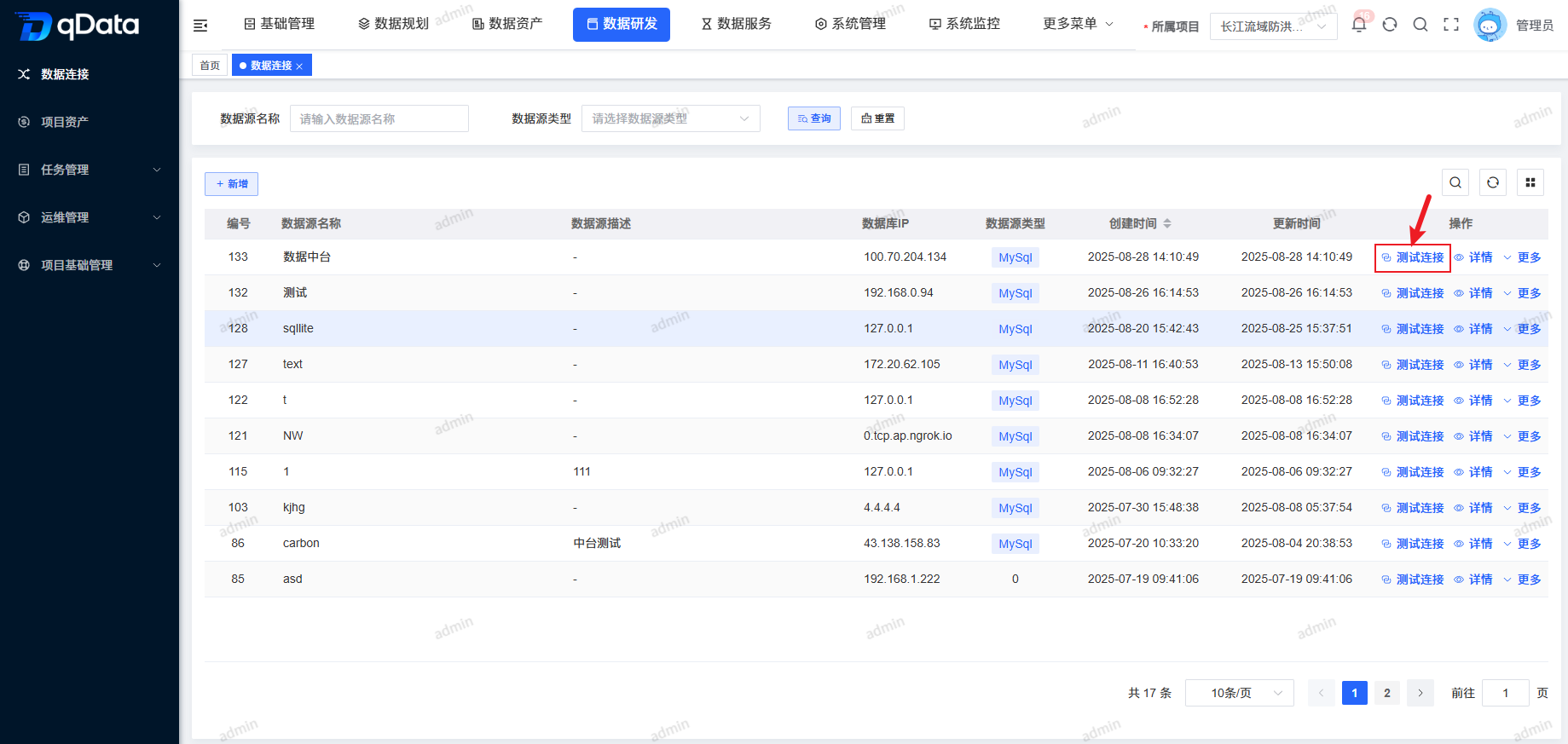Screen dimensions: 1568x744
Task: View 详情 for carbon row
Action: point(1473,544)
